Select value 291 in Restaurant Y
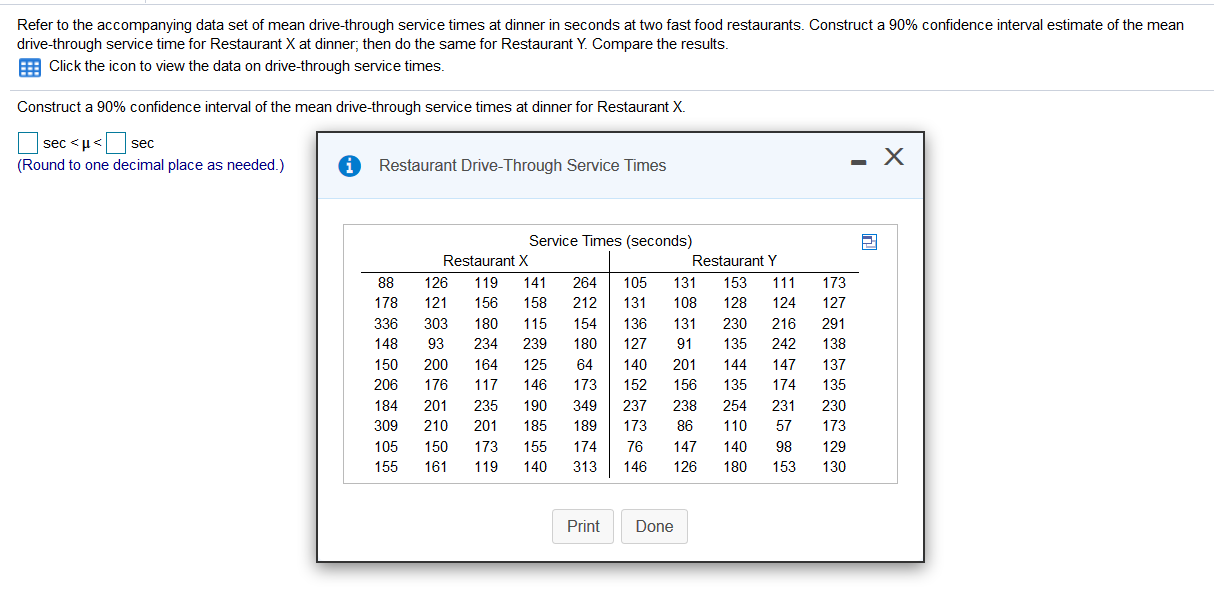 (x=834, y=324)
